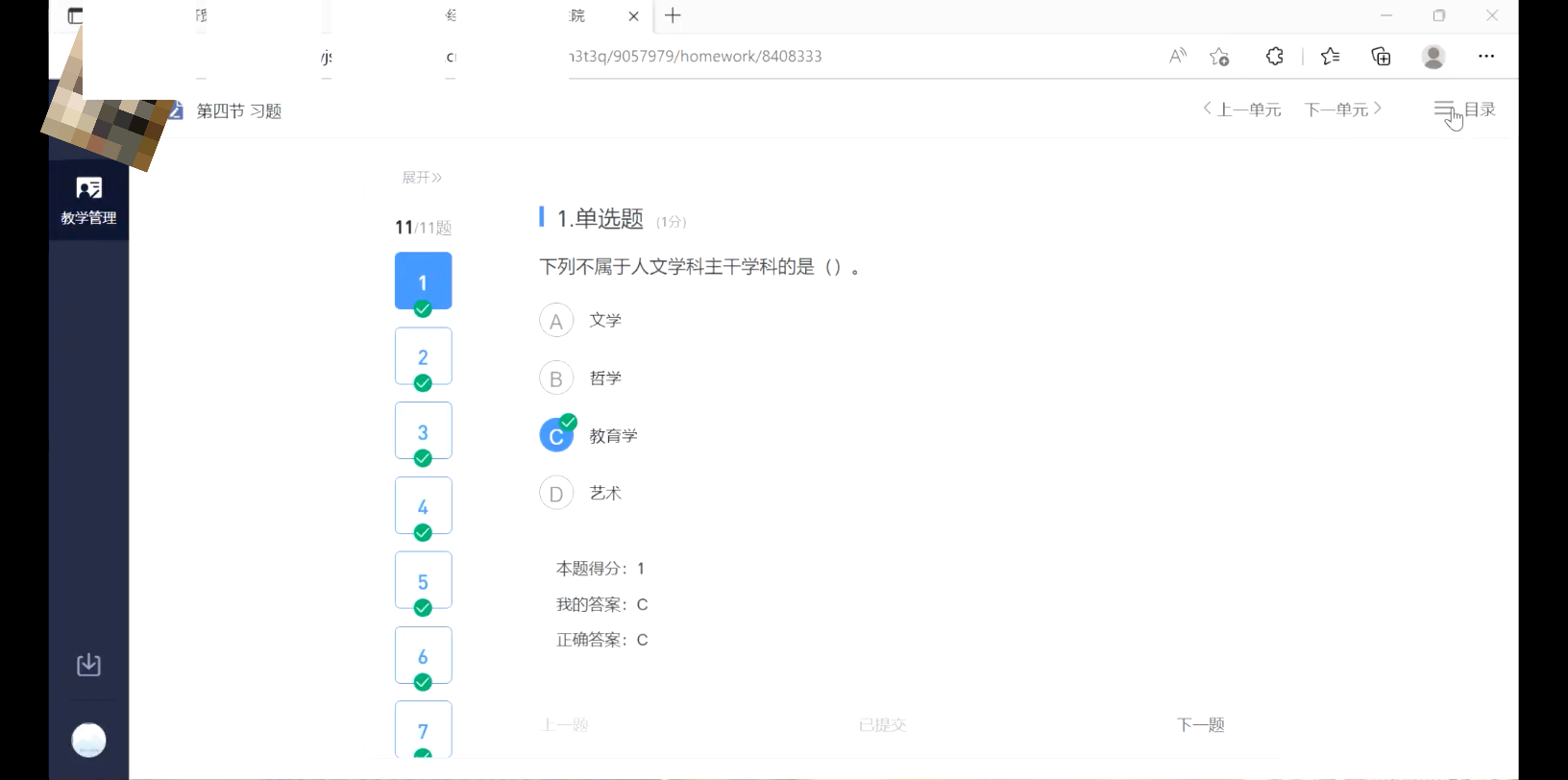Click the download icon in sidebar
1568x780 pixels.
click(x=88, y=665)
